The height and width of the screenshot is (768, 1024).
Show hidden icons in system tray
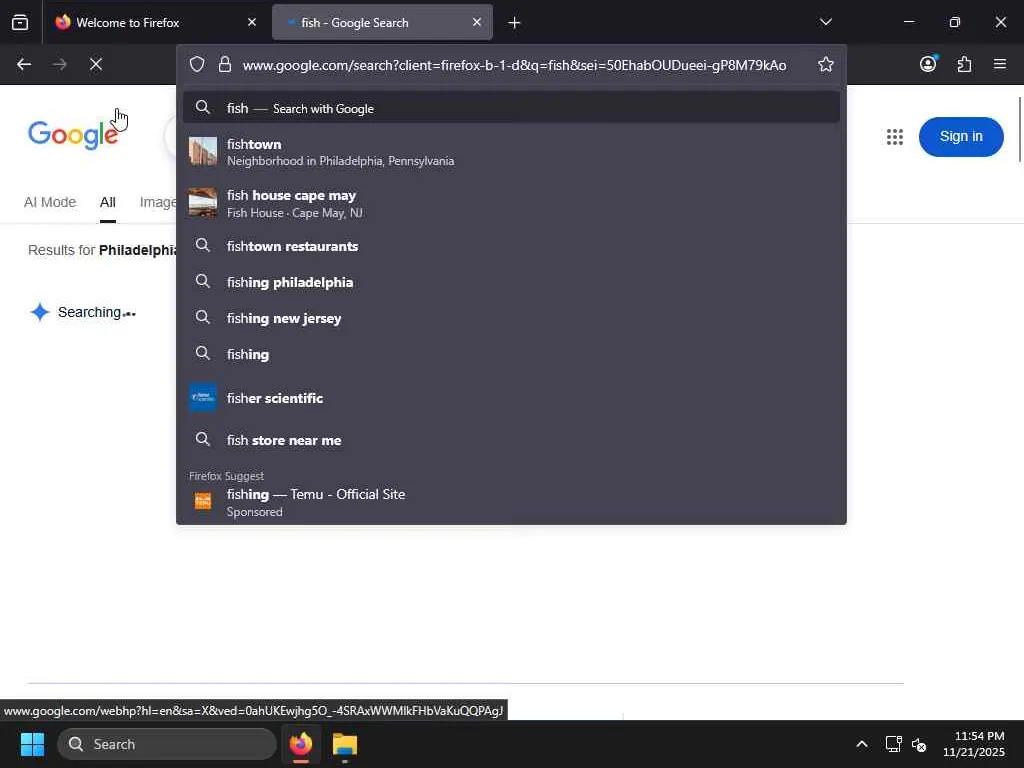pos(862,744)
